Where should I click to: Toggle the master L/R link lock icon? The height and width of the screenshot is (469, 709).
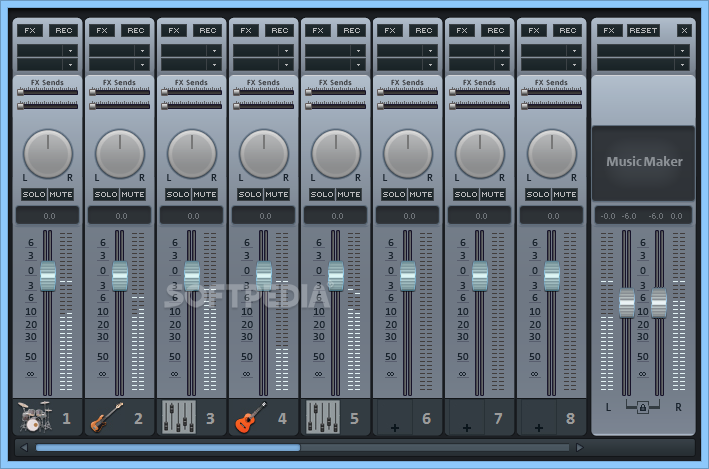[643, 408]
